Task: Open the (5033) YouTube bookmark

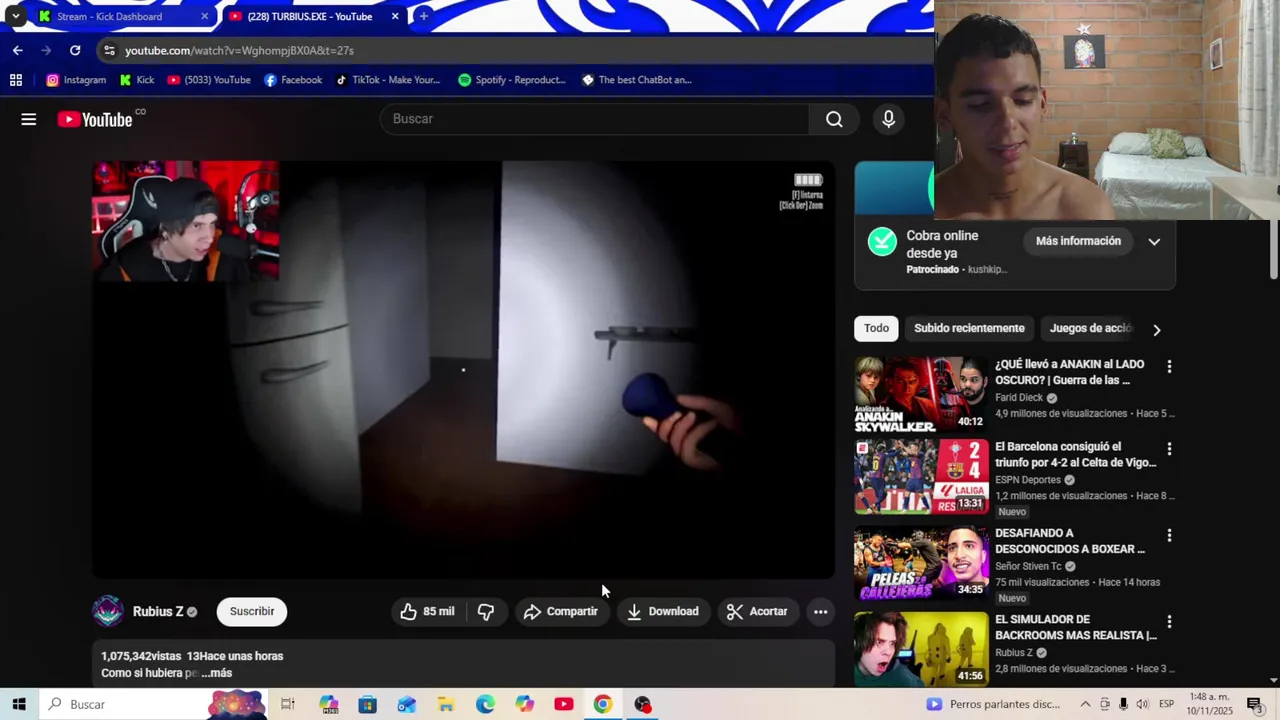Action: coord(209,80)
